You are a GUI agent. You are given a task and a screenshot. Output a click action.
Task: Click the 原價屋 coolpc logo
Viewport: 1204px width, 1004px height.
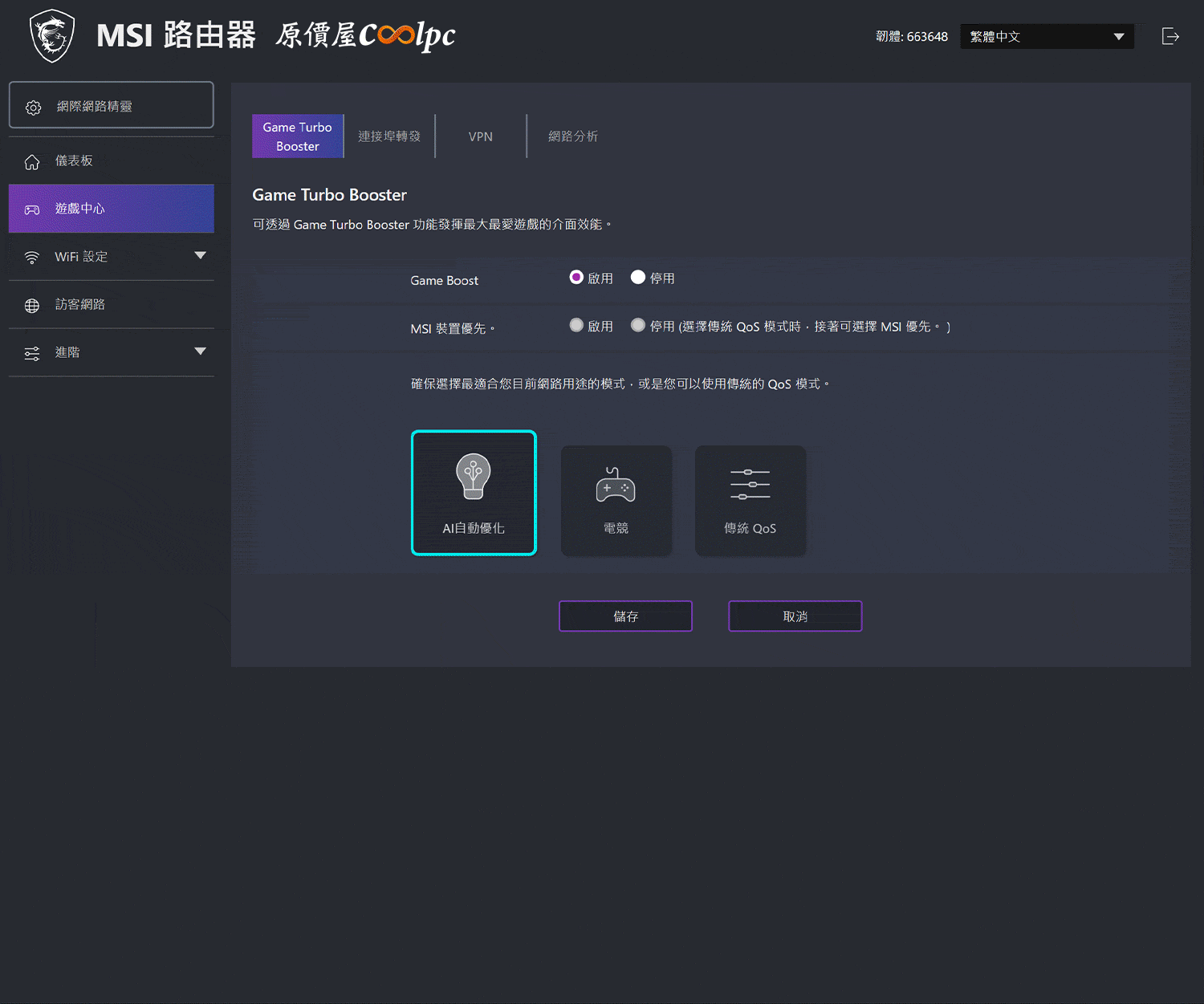point(365,35)
